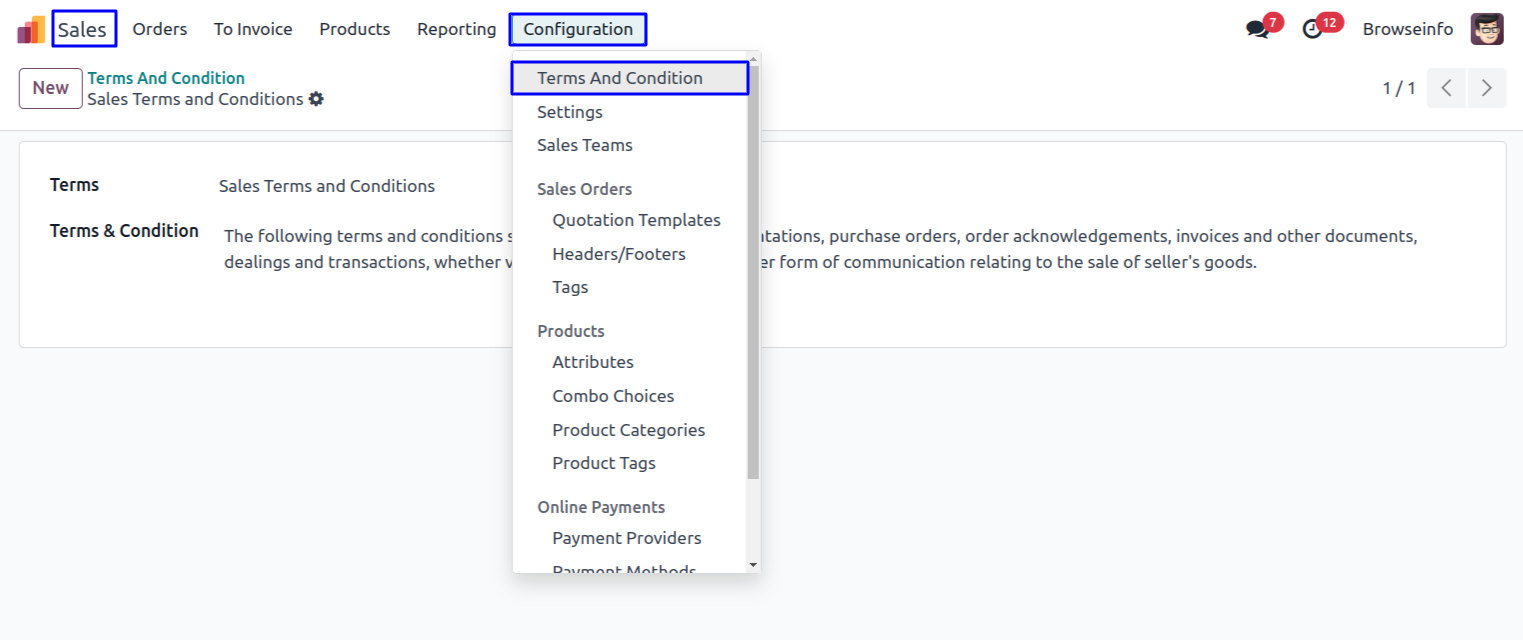
Task: Open the Orders menu
Action: (x=160, y=29)
